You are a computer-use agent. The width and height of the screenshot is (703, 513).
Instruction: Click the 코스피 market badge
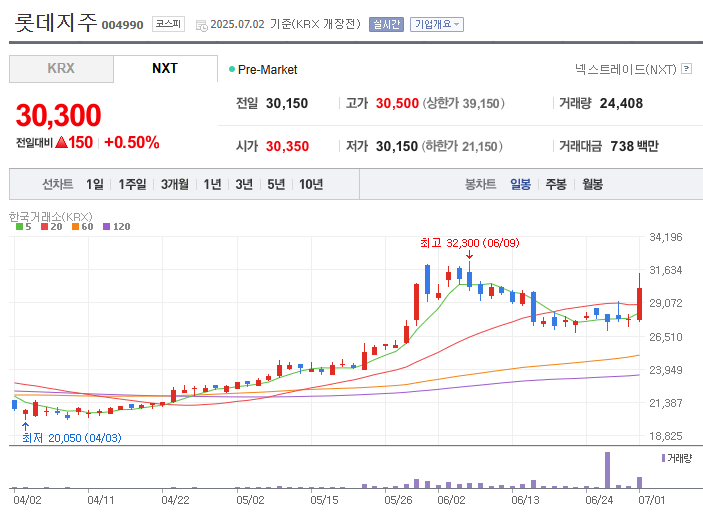point(168,24)
